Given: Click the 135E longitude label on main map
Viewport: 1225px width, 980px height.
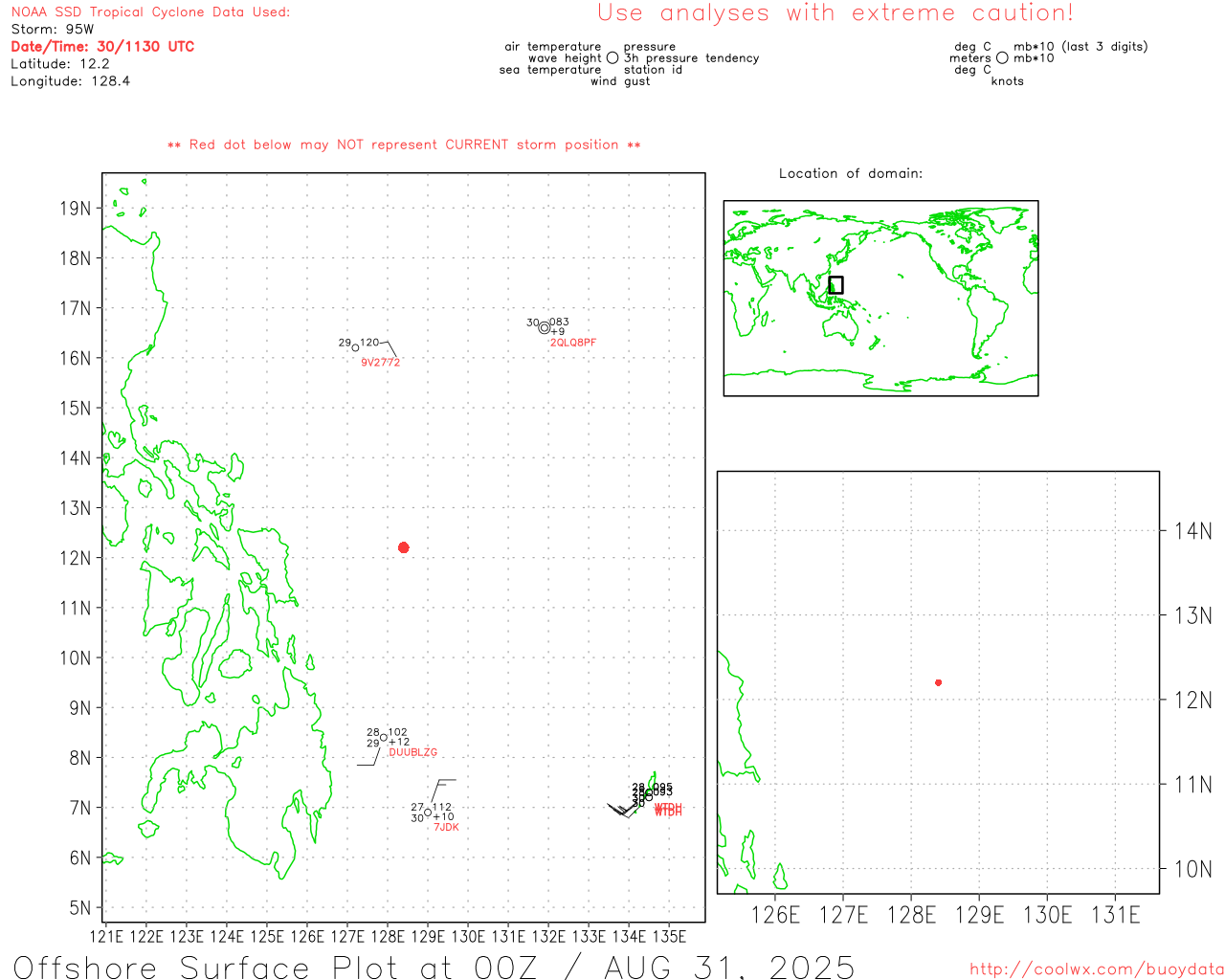Looking at the screenshot, I should tap(669, 936).
